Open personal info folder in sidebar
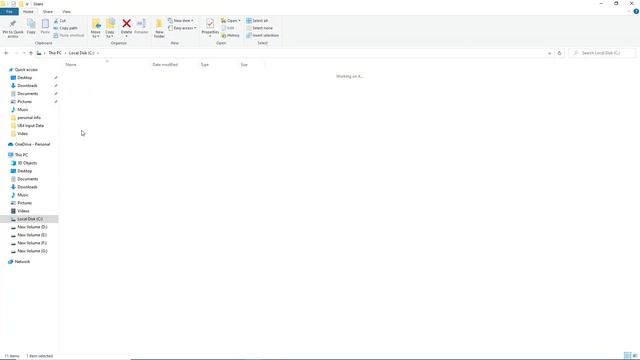Image resolution: width=640 pixels, height=360 pixels. [x=29, y=118]
